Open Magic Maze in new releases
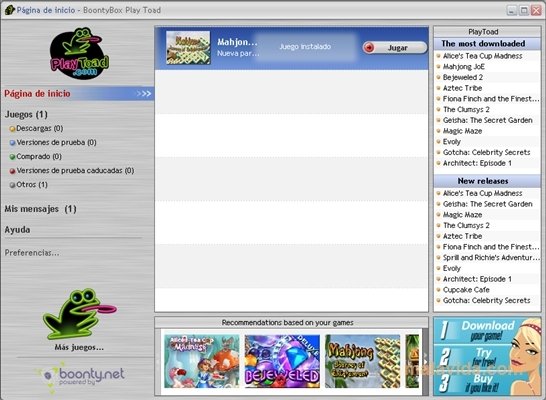 462,215
